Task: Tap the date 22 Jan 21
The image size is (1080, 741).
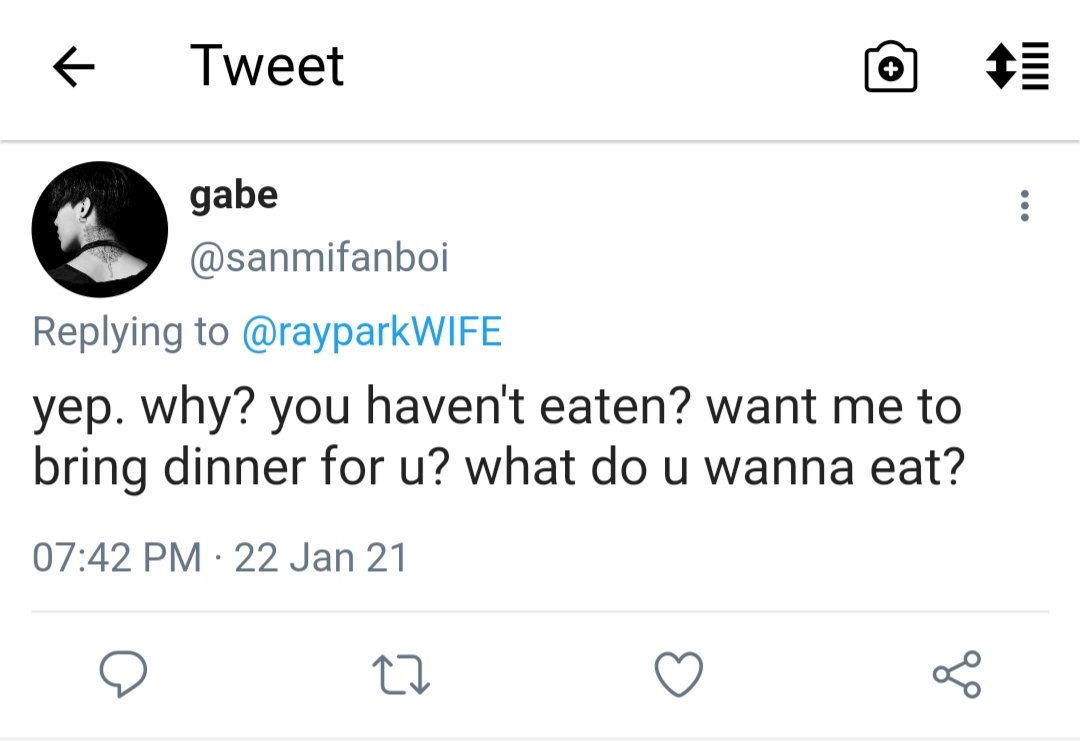Action: coord(320,557)
